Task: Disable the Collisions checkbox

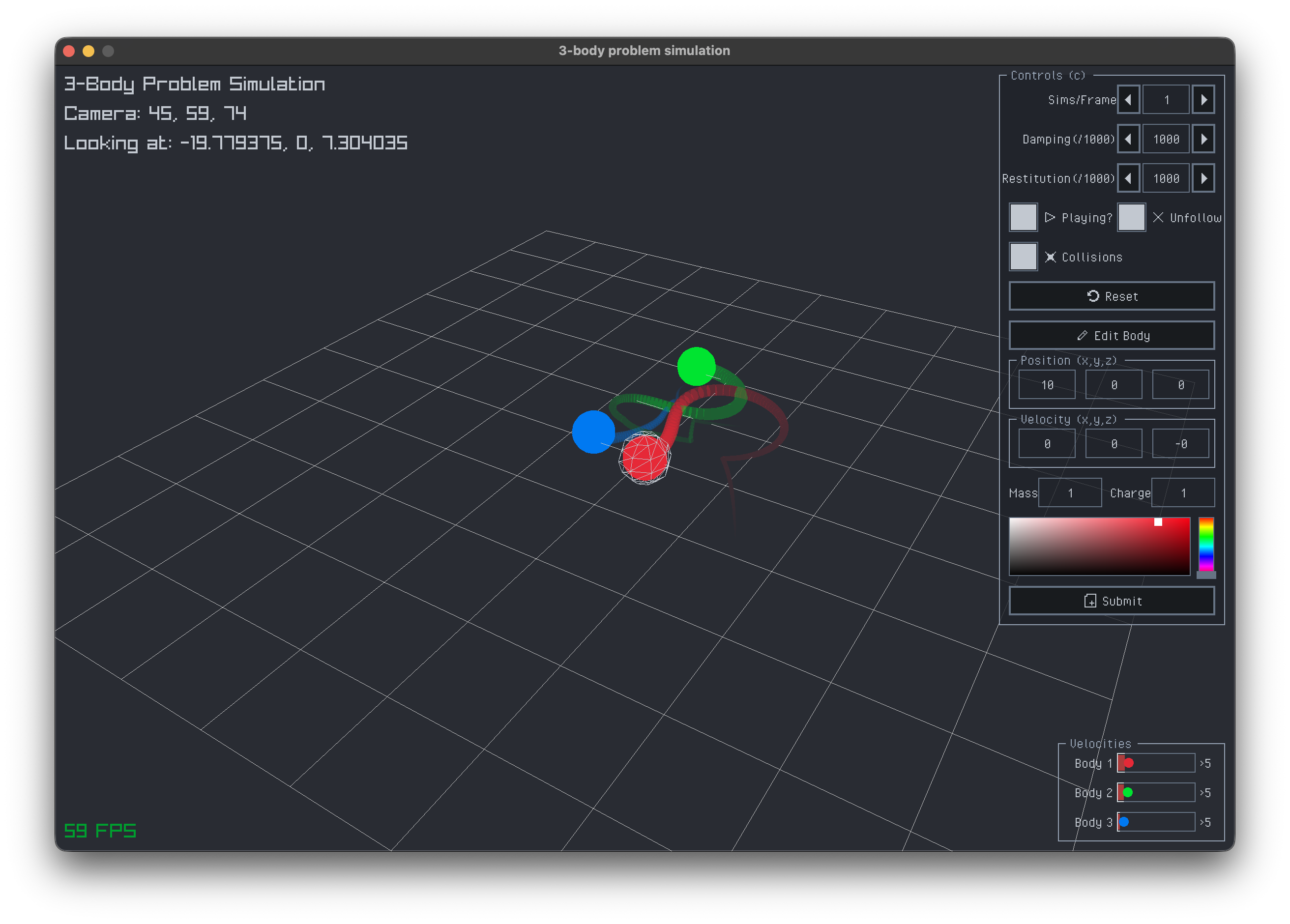Action: coord(1023,257)
